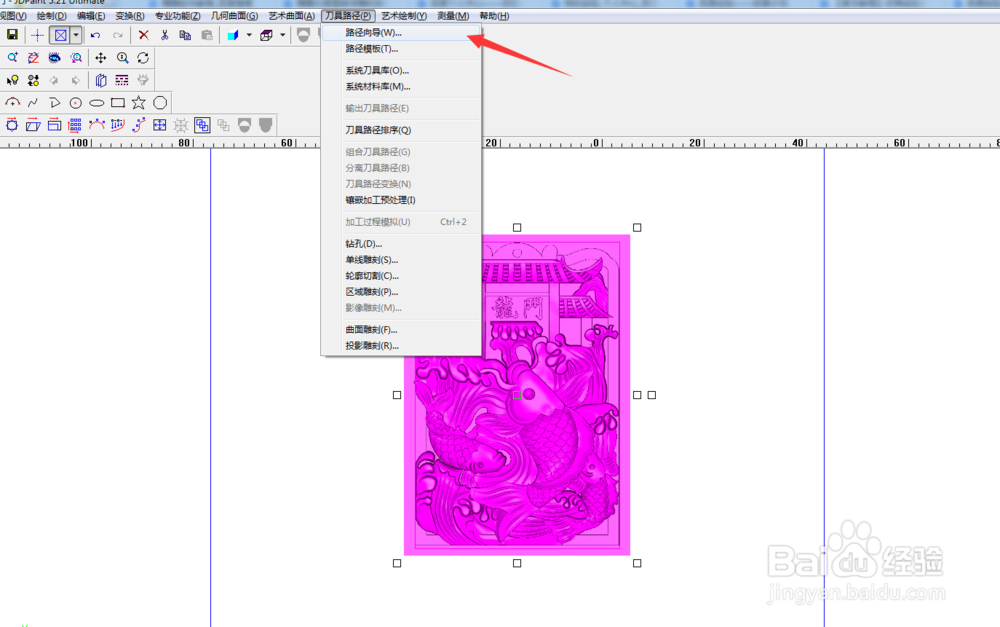Click the magnifier zoom icon next to pan
The height and width of the screenshot is (627, 1000).
(122, 58)
